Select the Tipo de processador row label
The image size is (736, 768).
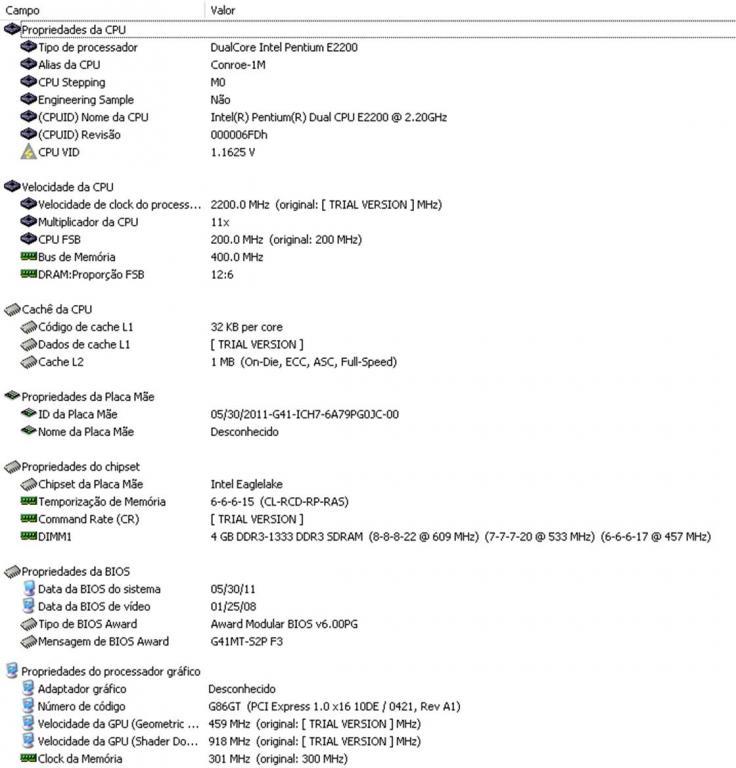tap(88, 48)
